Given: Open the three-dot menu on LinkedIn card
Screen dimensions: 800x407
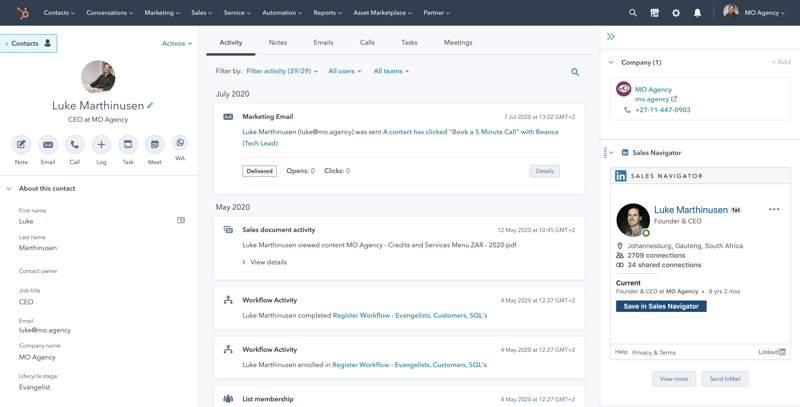Looking at the screenshot, I should coord(774,209).
